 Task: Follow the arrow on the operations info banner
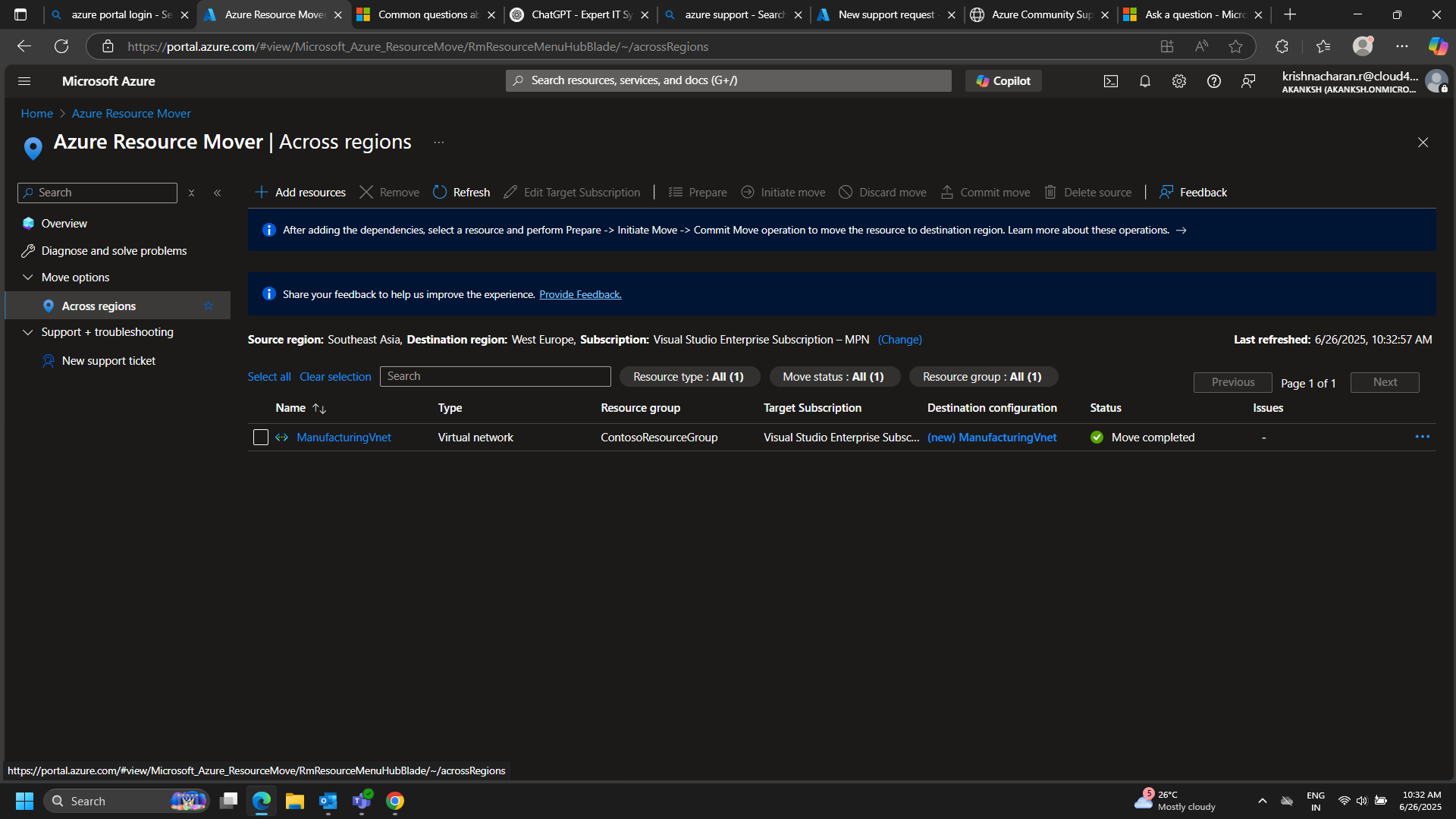coord(1181,231)
